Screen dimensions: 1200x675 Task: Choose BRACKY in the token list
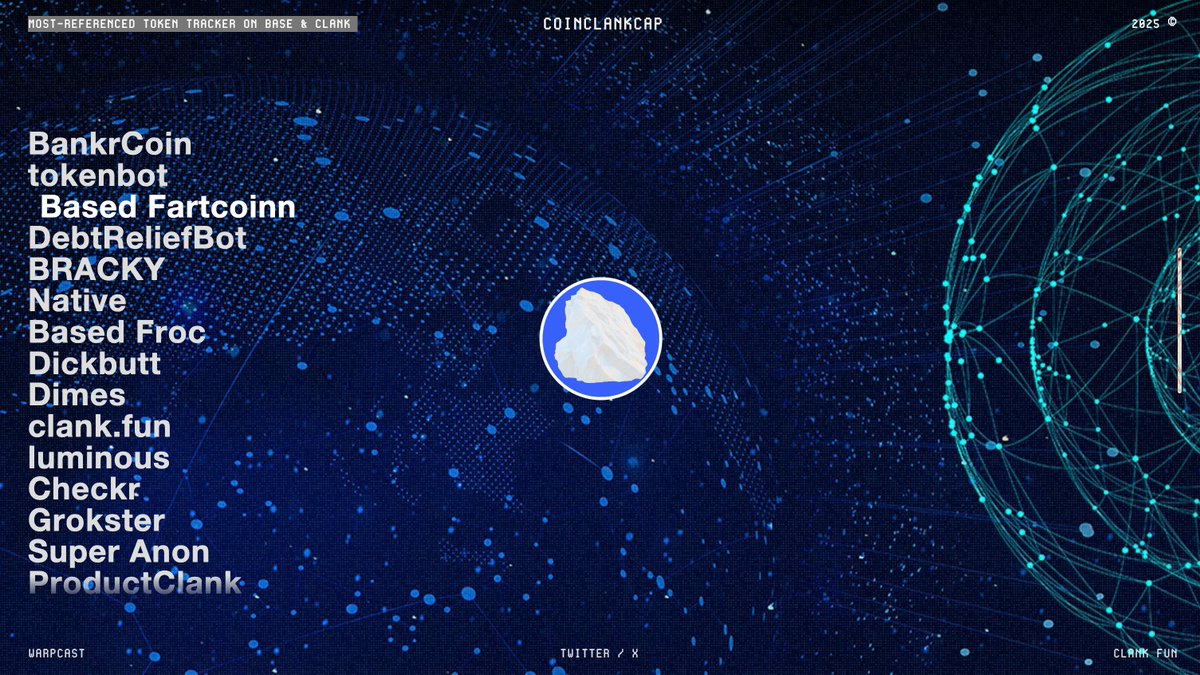click(96, 269)
